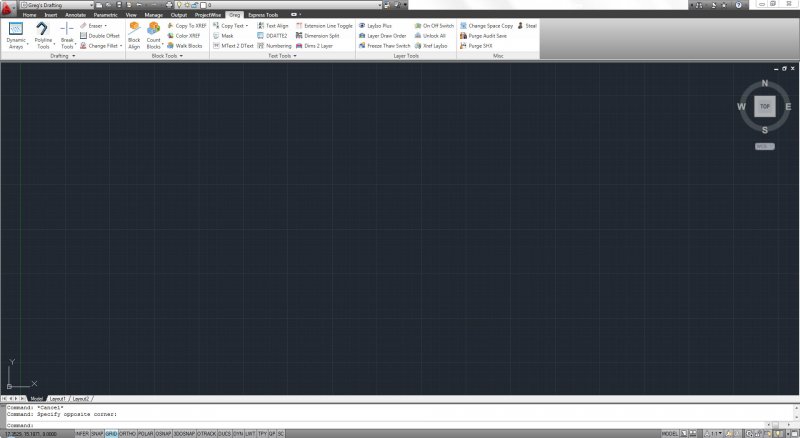
Task: Click the Steal tool
Action: pos(527,26)
